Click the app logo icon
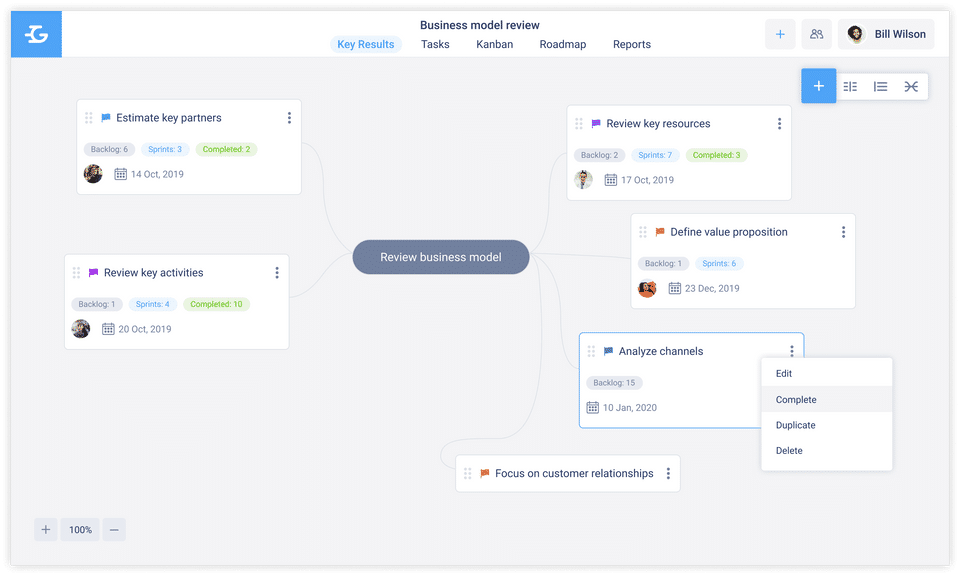Viewport: 960px width, 576px height. (x=36, y=35)
